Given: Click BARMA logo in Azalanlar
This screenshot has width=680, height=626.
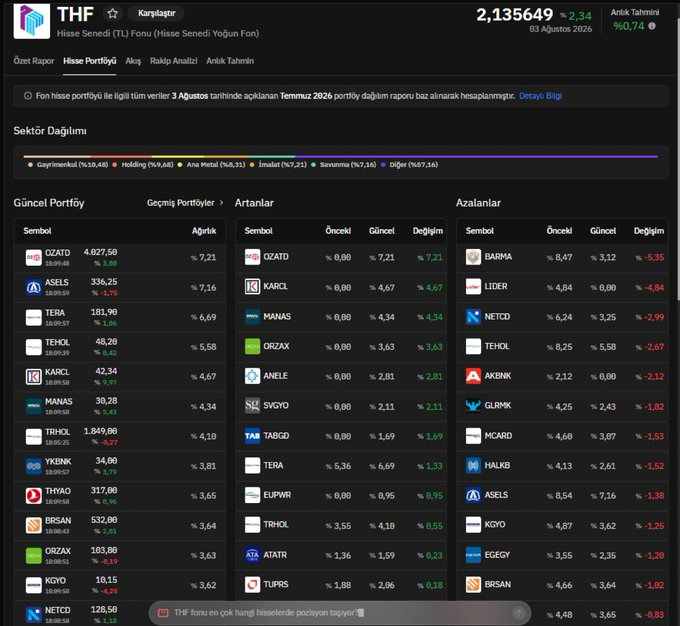Looking at the screenshot, I should pos(473,257).
